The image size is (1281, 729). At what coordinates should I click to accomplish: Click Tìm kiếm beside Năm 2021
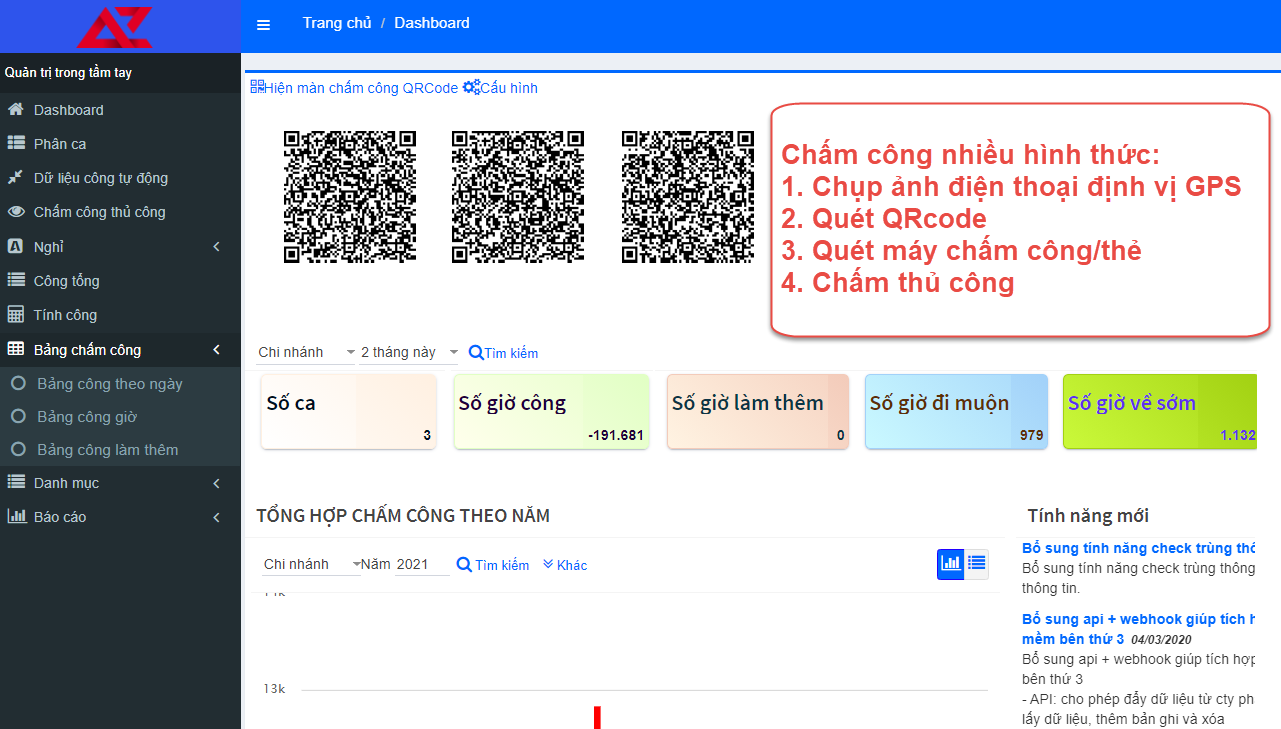[502, 565]
